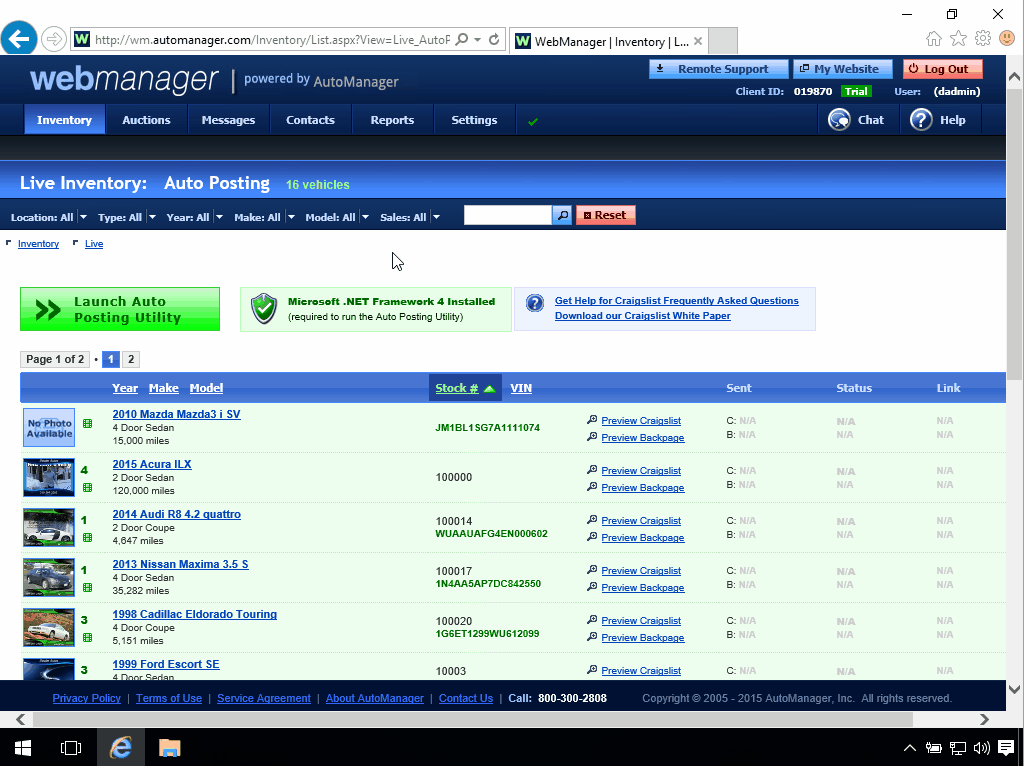This screenshot has width=1024, height=766.
Task: Refresh the page with reload icon
Action: pyautogui.click(x=494, y=39)
